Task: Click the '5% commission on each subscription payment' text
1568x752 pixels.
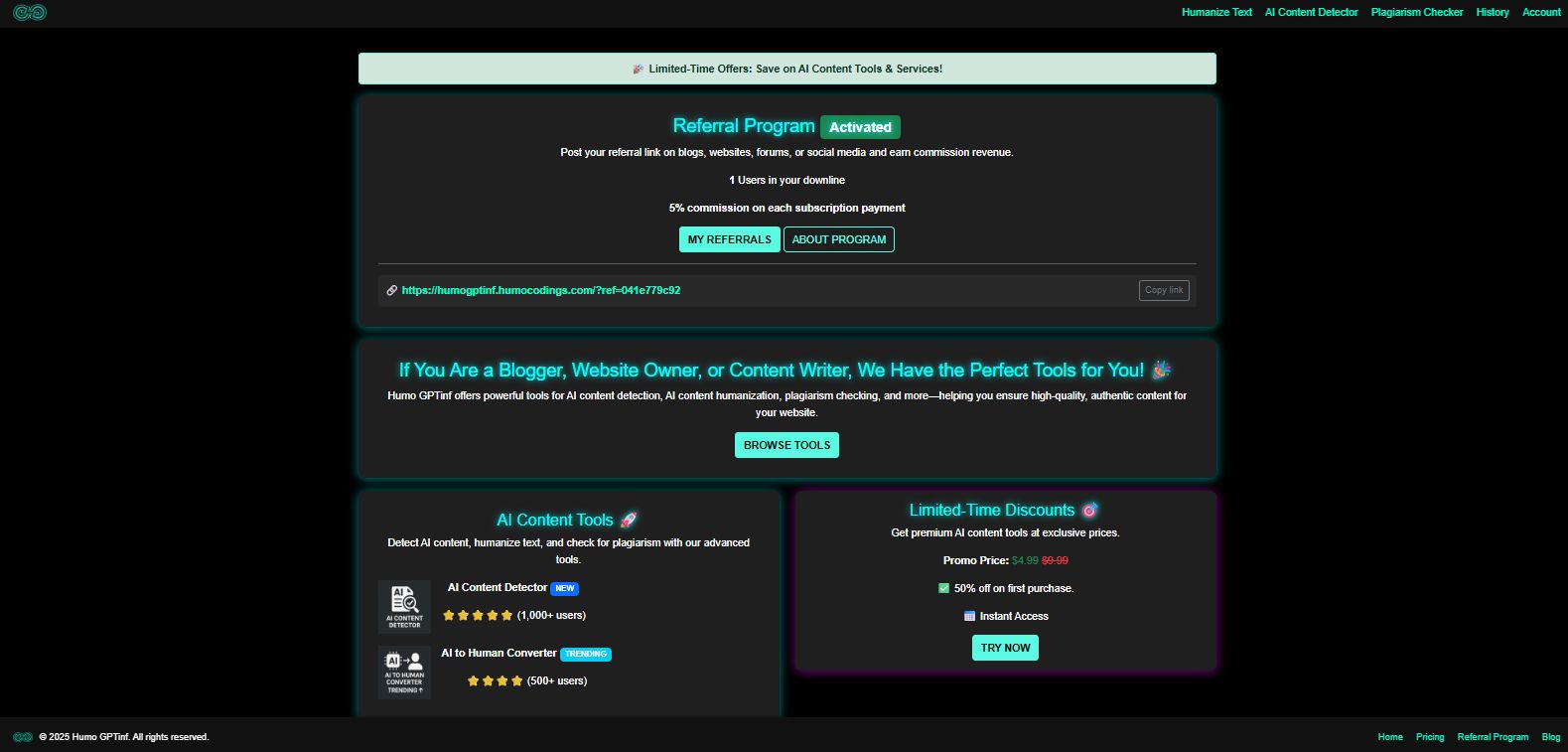Action: click(786, 208)
